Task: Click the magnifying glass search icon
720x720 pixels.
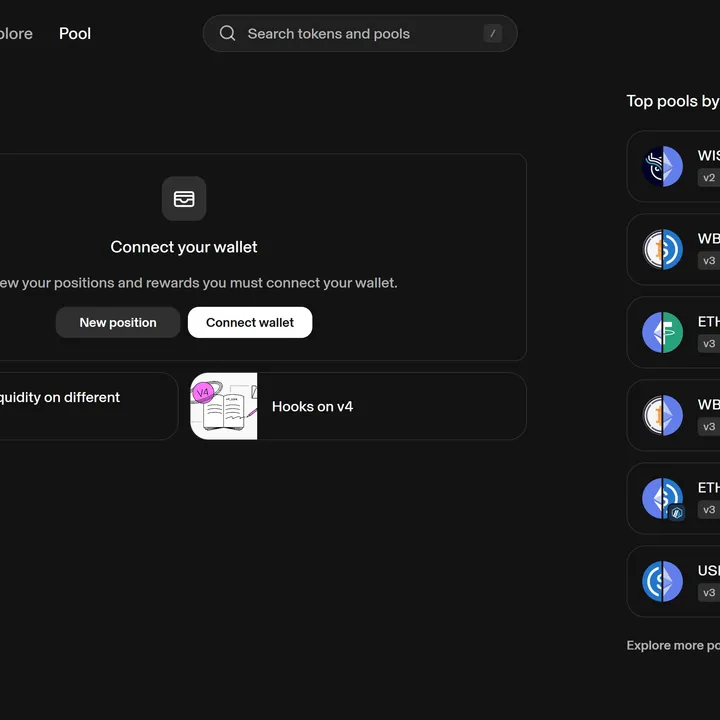Action: coord(228,33)
